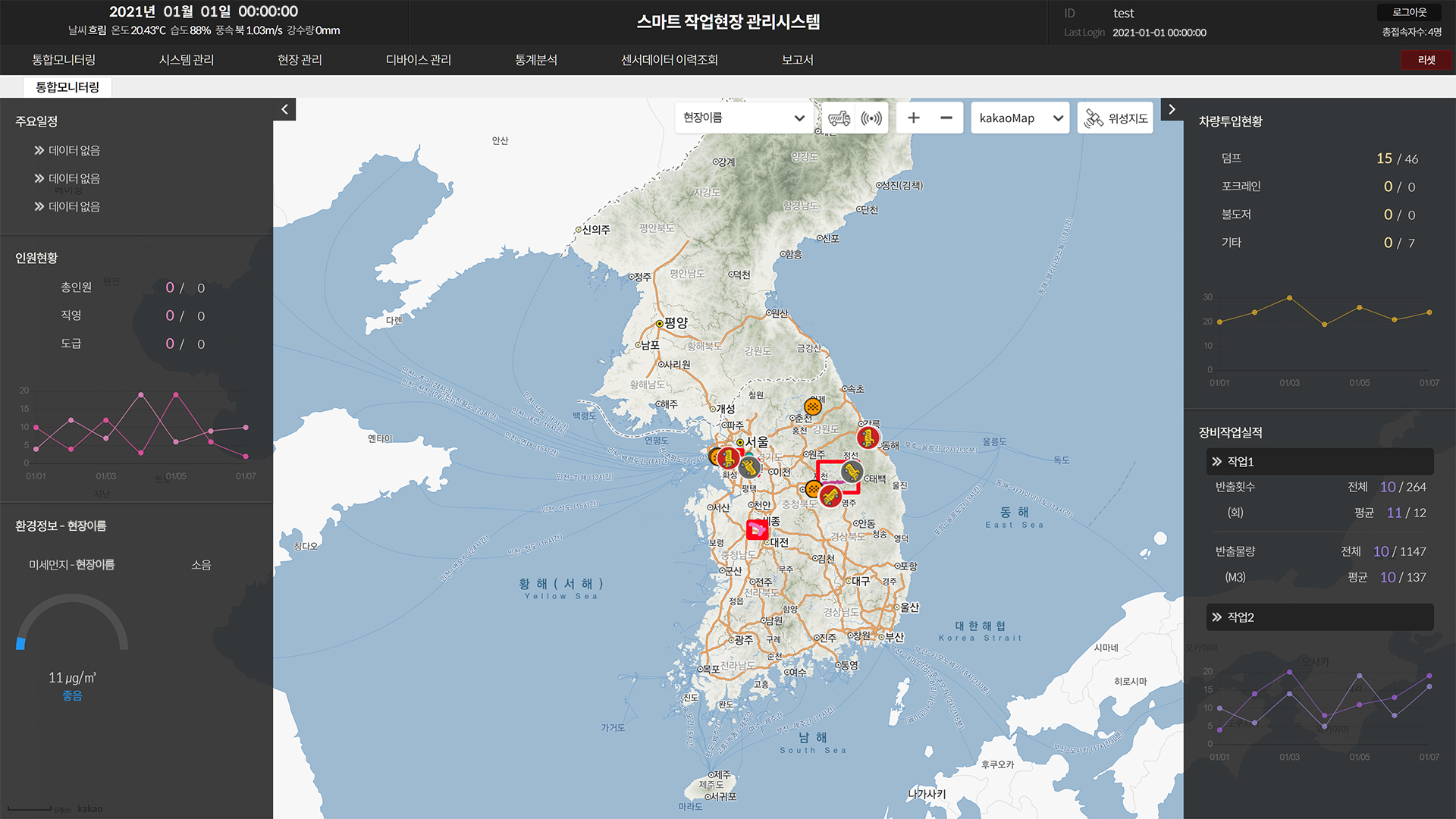Click red site area marker near 세종

[757, 529]
